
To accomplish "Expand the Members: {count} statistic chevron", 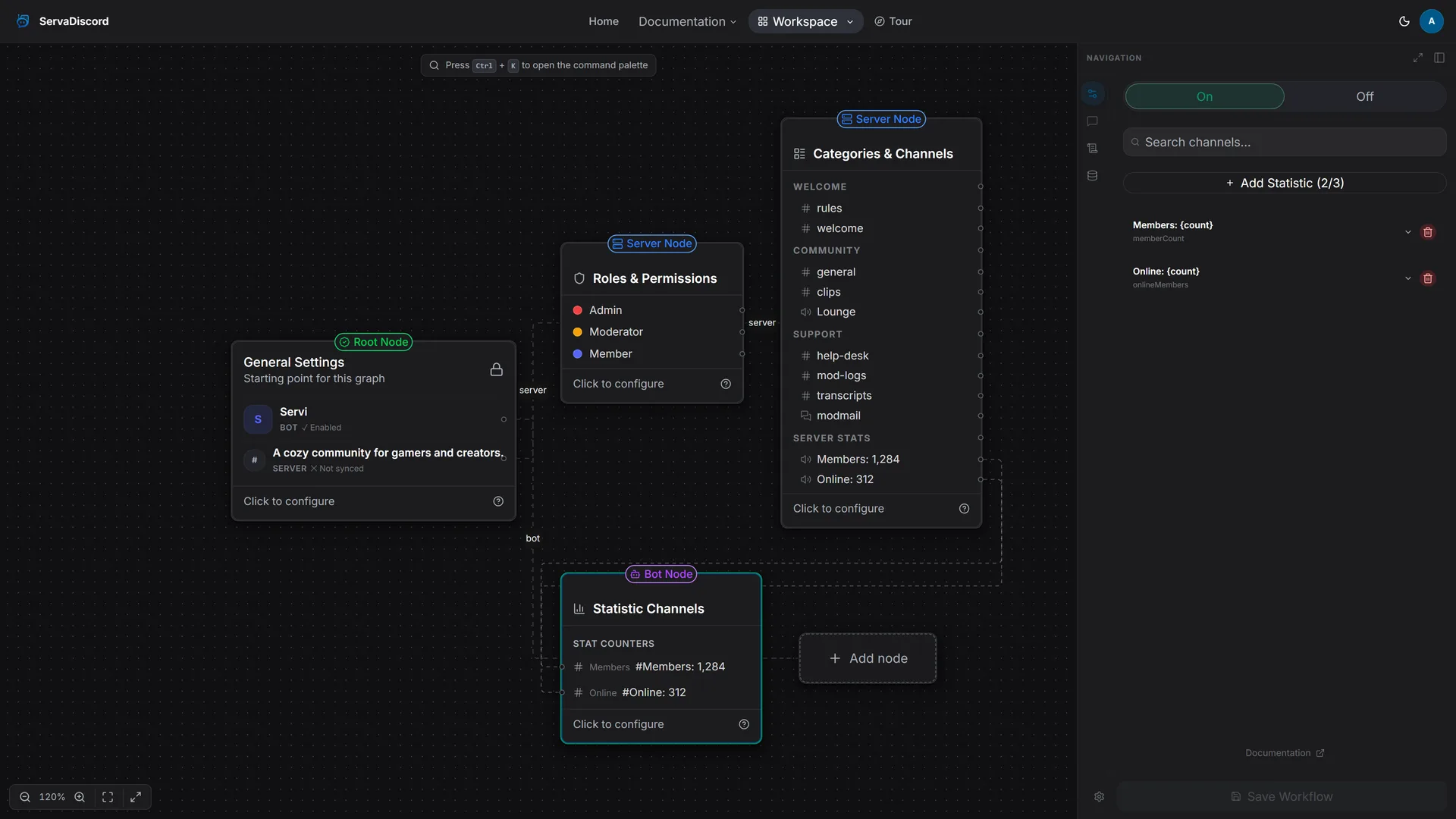I will coord(1407,232).
